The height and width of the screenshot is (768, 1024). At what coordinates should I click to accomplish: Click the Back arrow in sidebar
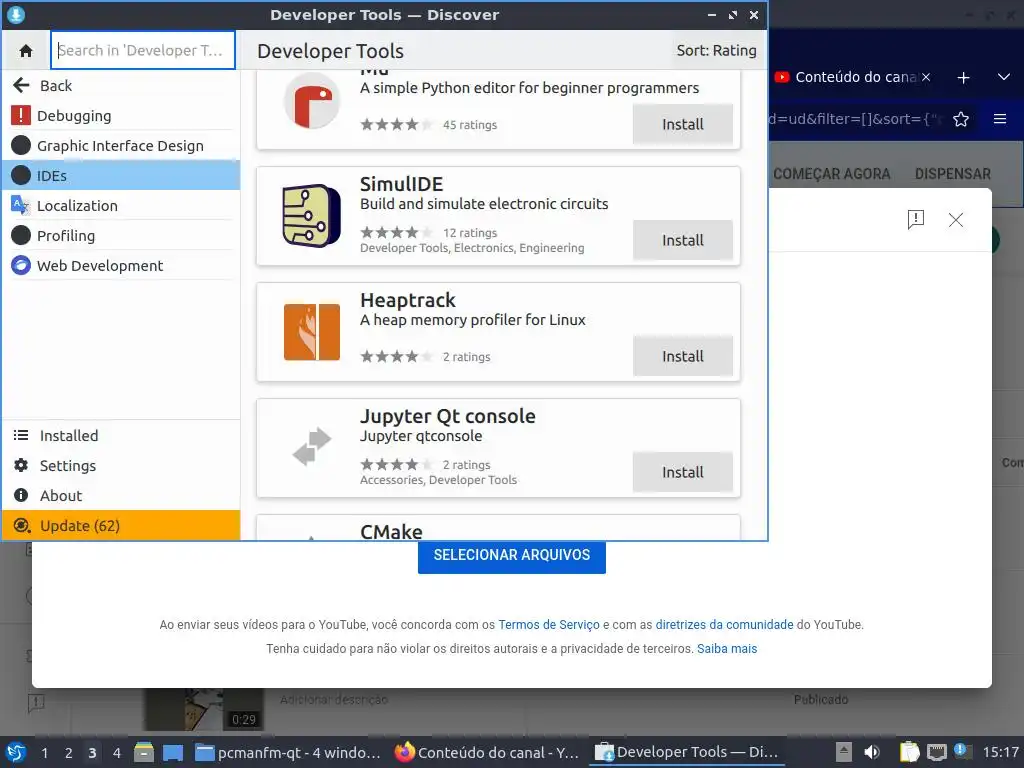pos(22,86)
